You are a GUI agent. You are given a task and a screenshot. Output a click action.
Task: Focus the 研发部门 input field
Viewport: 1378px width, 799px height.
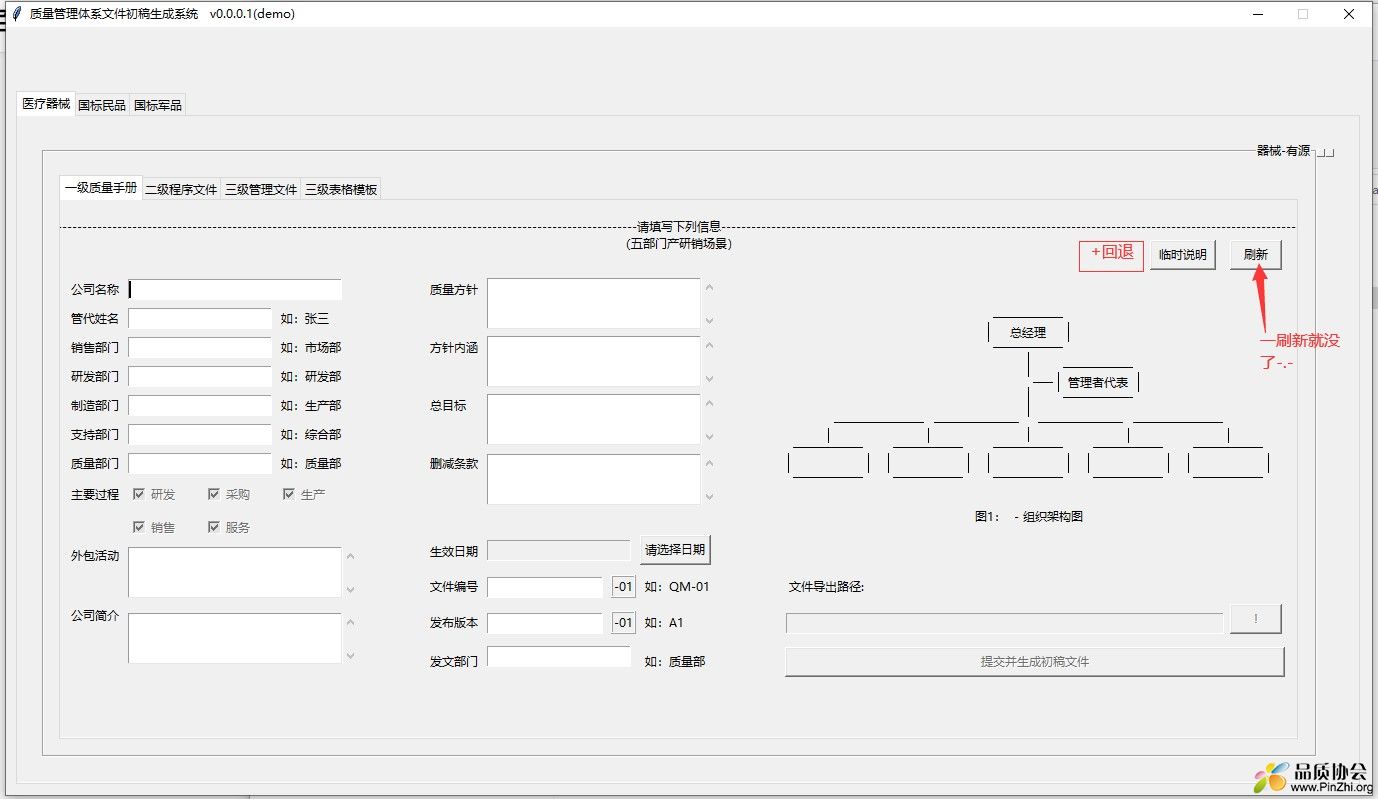click(x=200, y=377)
